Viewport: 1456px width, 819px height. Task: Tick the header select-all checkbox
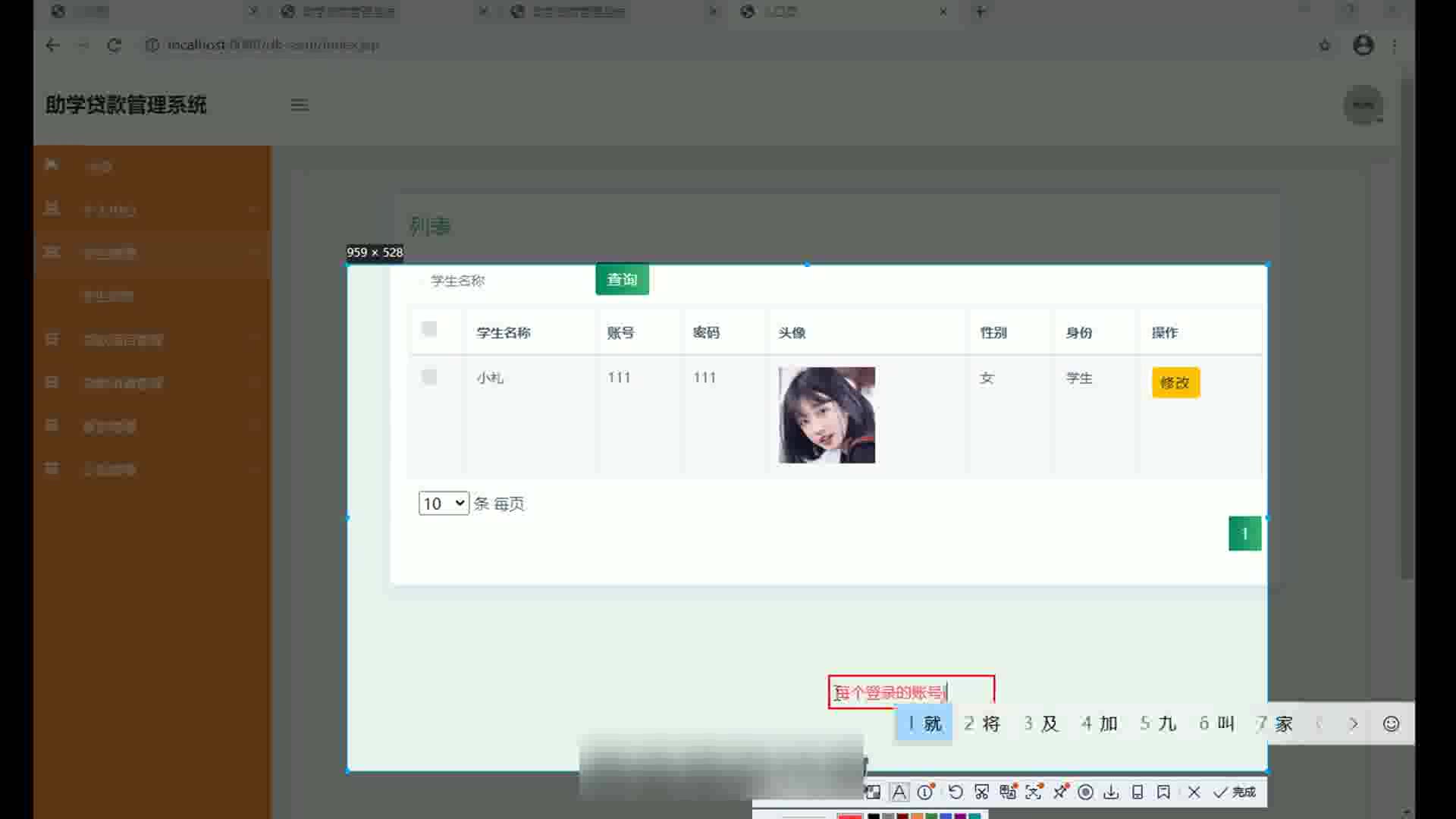(429, 328)
